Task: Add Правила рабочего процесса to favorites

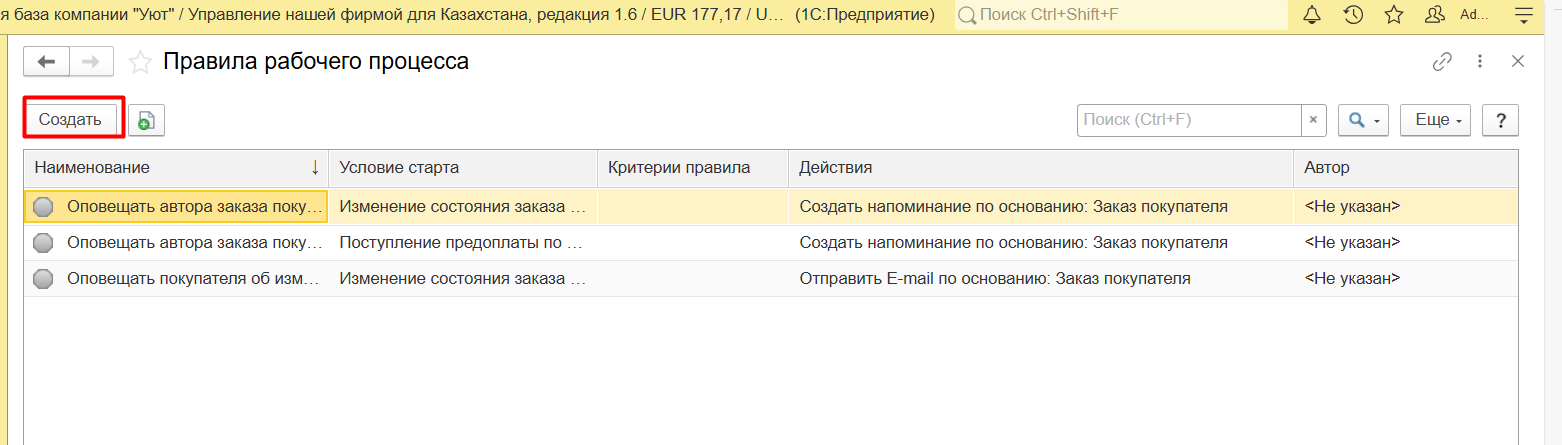Action: point(141,63)
